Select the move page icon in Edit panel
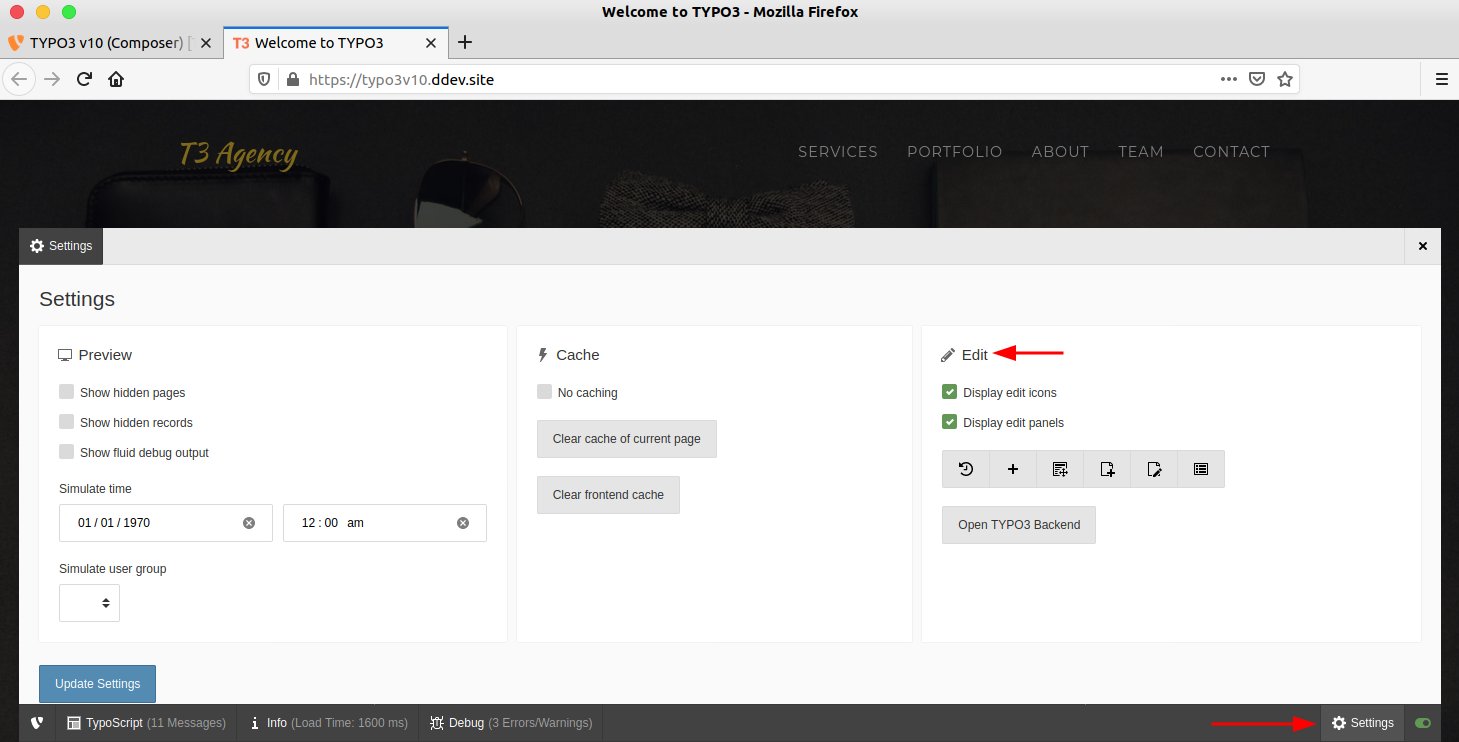This screenshot has width=1459, height=742. (x=1059, y=468)
